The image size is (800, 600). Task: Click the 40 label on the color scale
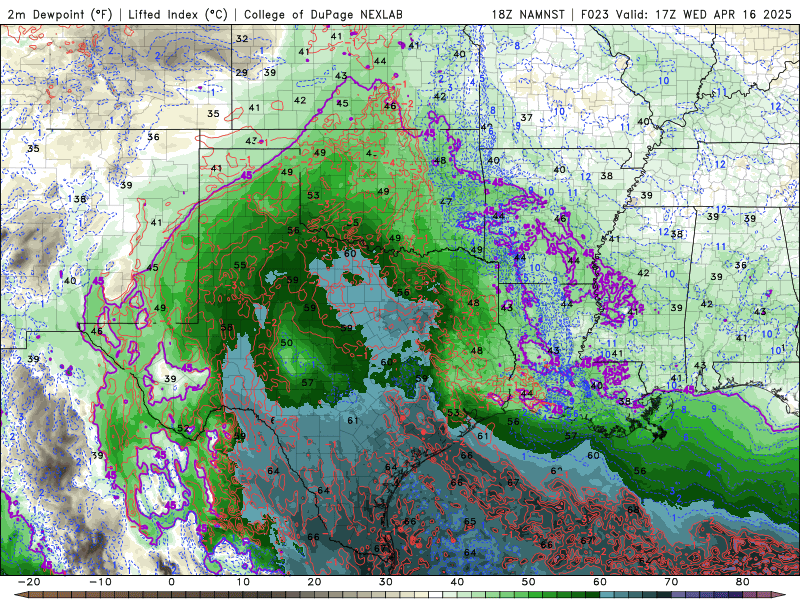(x=457, y=582)
